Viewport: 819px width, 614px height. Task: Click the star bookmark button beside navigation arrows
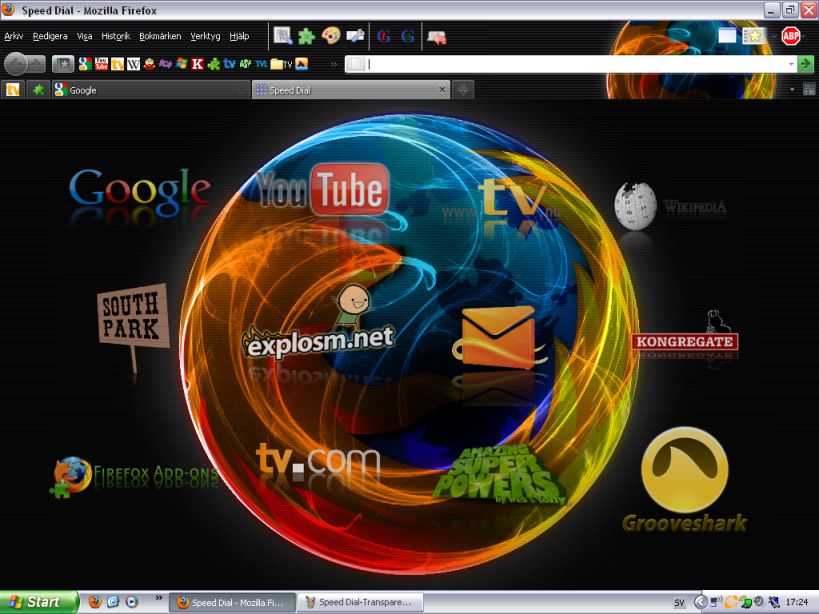[63, 64]
